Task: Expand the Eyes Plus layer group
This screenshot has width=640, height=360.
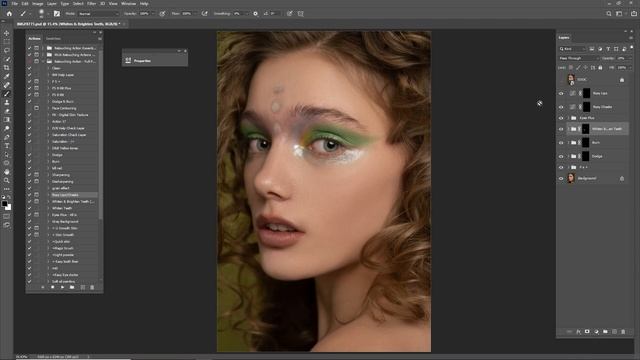Action: coord(568,118)
